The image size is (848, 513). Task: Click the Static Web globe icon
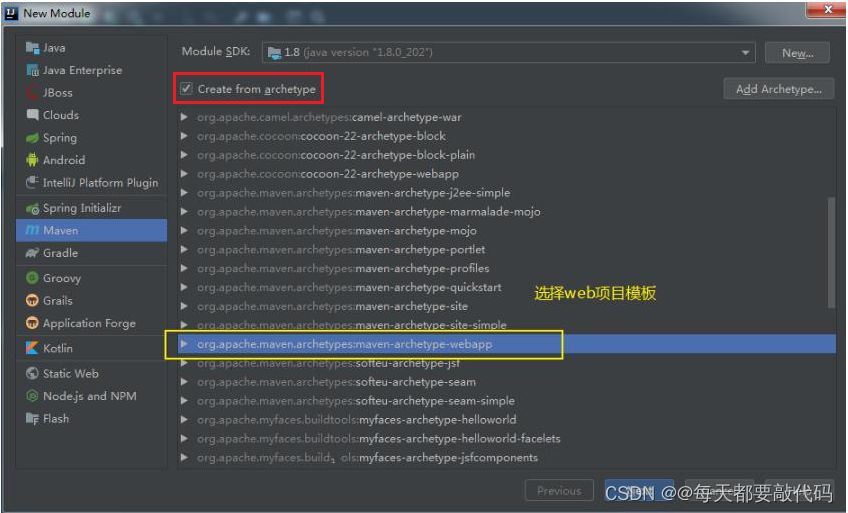(32, 374)
